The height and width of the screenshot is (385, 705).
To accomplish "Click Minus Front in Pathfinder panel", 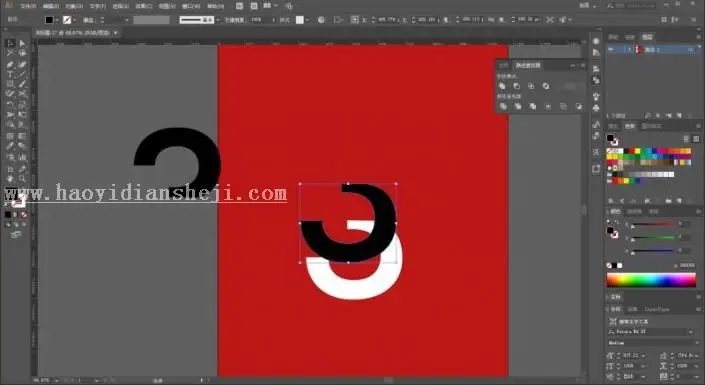I will click(x=517, y=86).
